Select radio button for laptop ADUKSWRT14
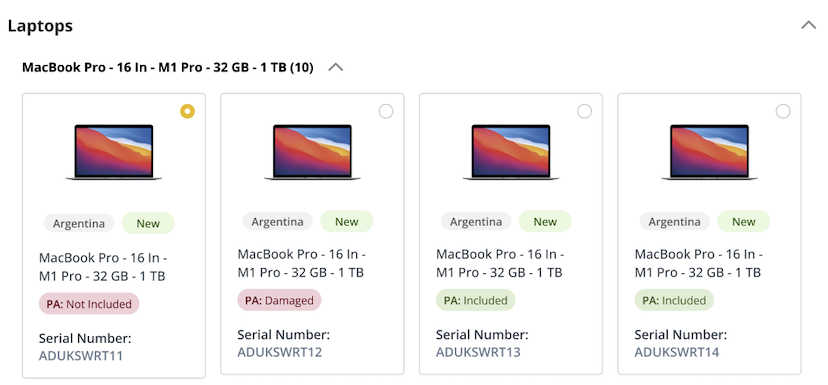 tap(783, 111)
